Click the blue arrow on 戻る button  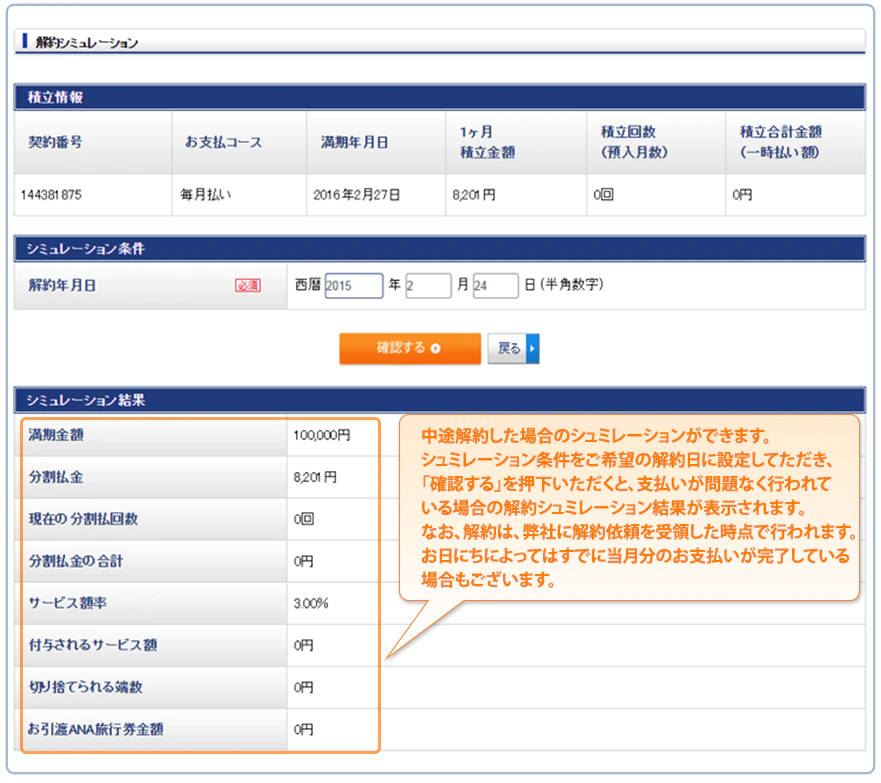coord(533,348)
